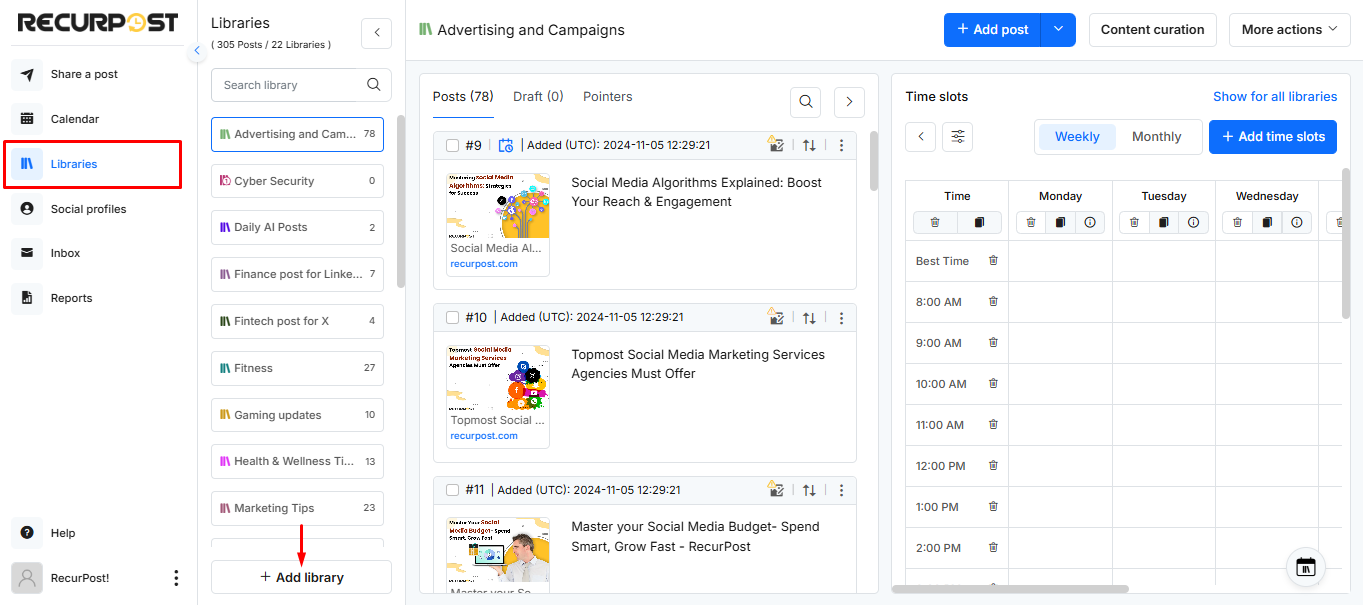This screenshot has height=605, width=1363.
Task: Click the search icon in library search
Action: click(x=374, y=85)
